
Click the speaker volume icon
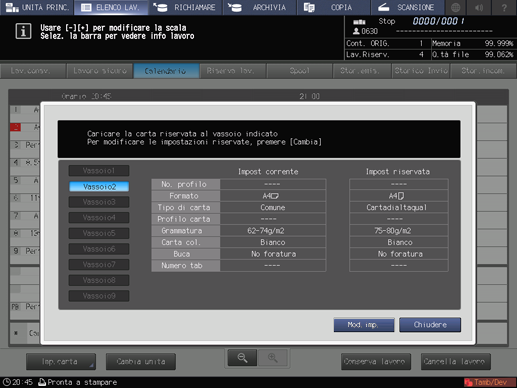[479, 7]
